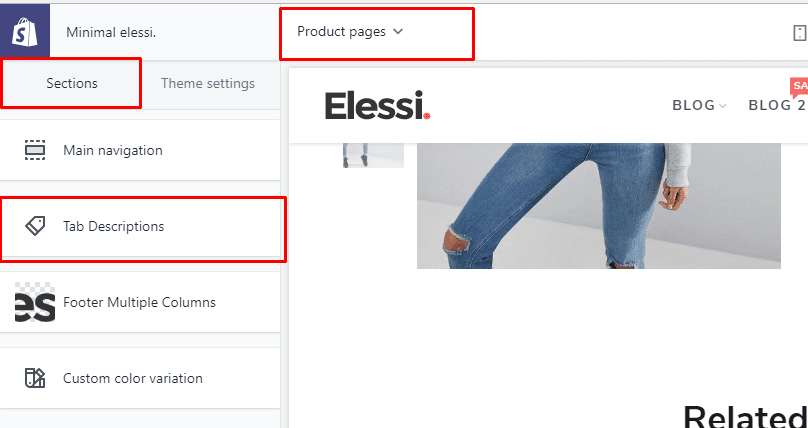Switch to the Sections tab
808x428 pixels.
(x=72, y=83)
